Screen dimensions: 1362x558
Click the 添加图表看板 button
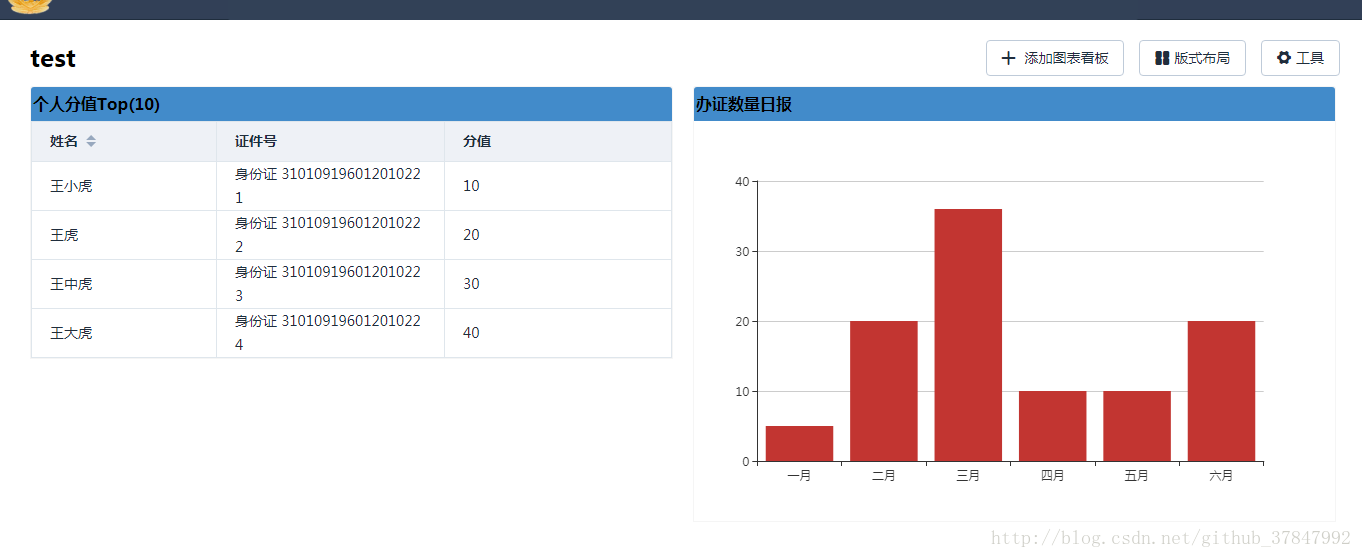pyautogui.click(x=1055, y=58)
